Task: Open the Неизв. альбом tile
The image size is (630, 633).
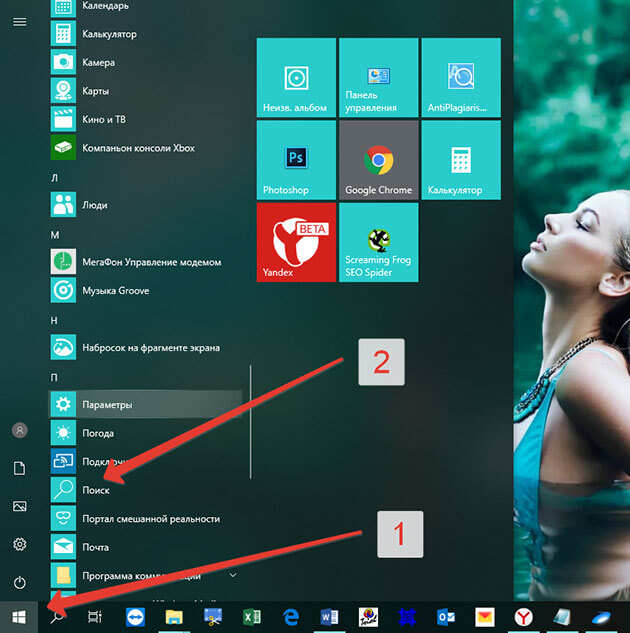Action: click(296, 78)
